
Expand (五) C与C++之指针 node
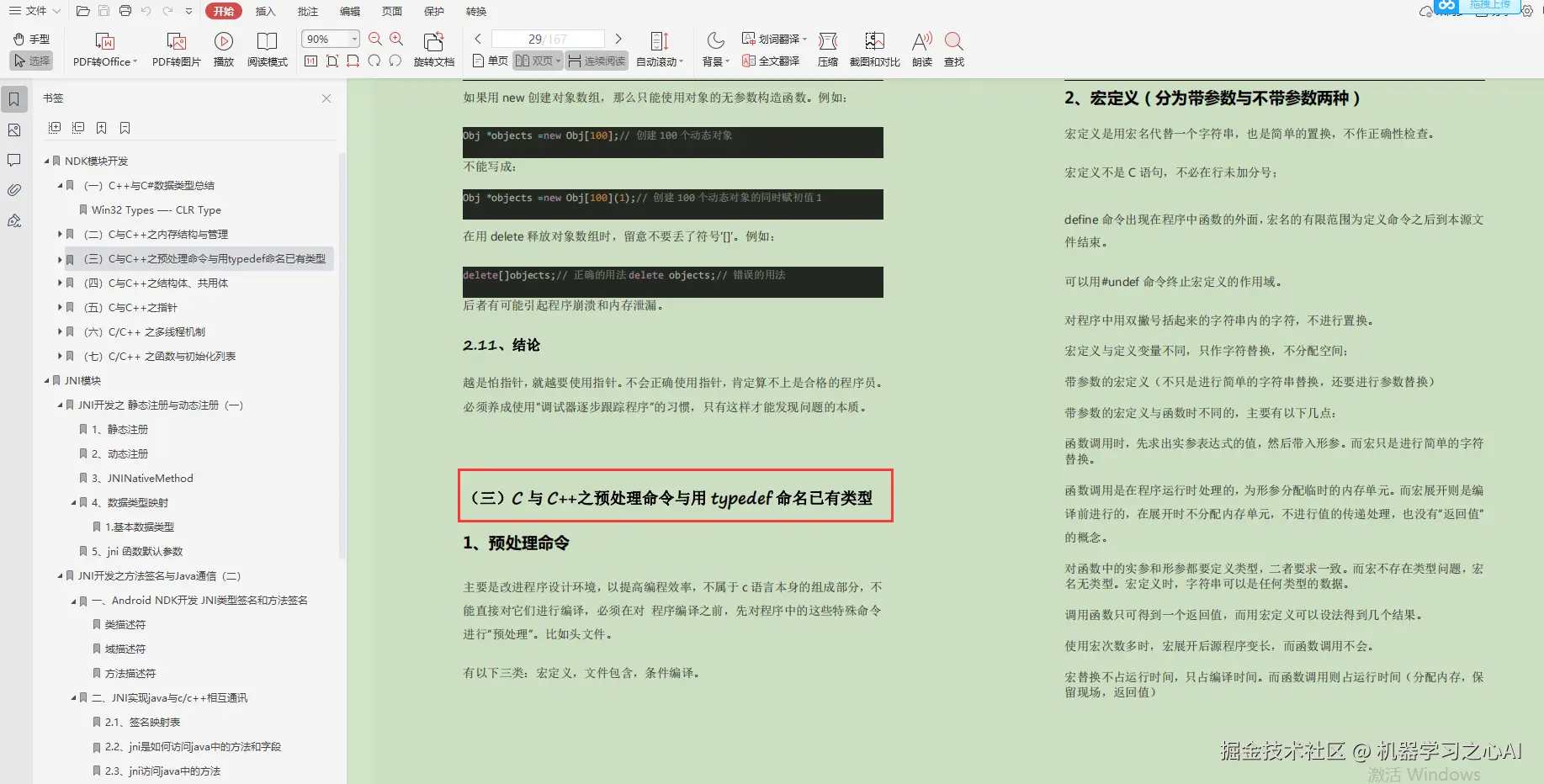tap(60, 307)
